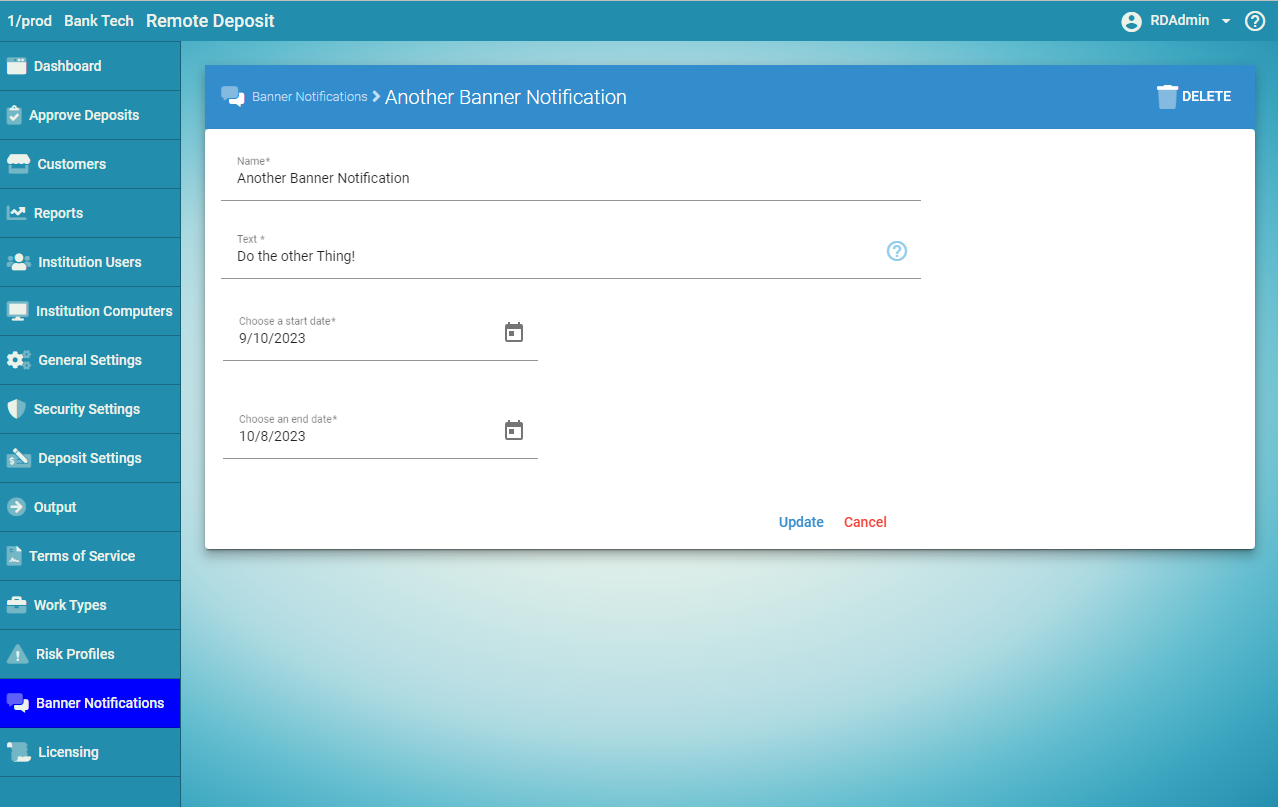The image size is (1278, 807).
Task: Click the RDAdmin user avatar icon
Action: tap(1132, 21)
